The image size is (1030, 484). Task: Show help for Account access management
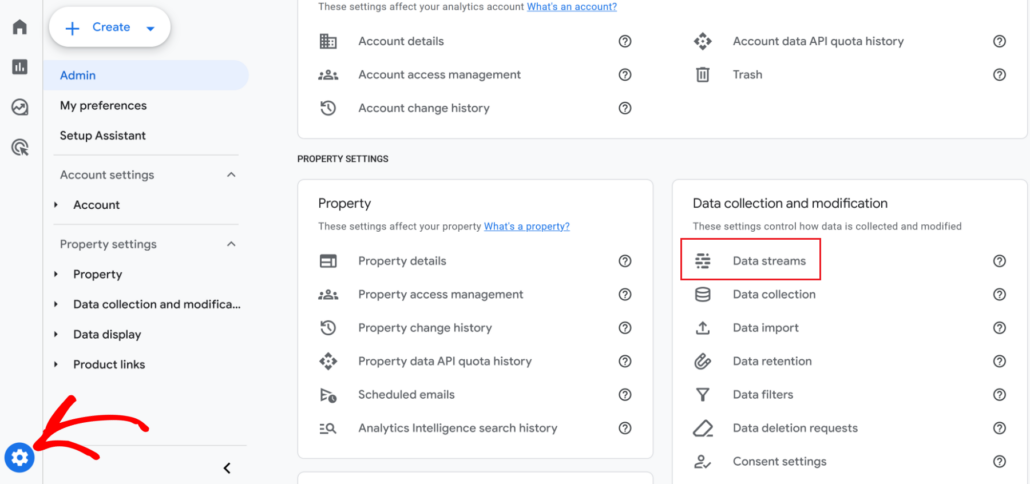[625, 75]
